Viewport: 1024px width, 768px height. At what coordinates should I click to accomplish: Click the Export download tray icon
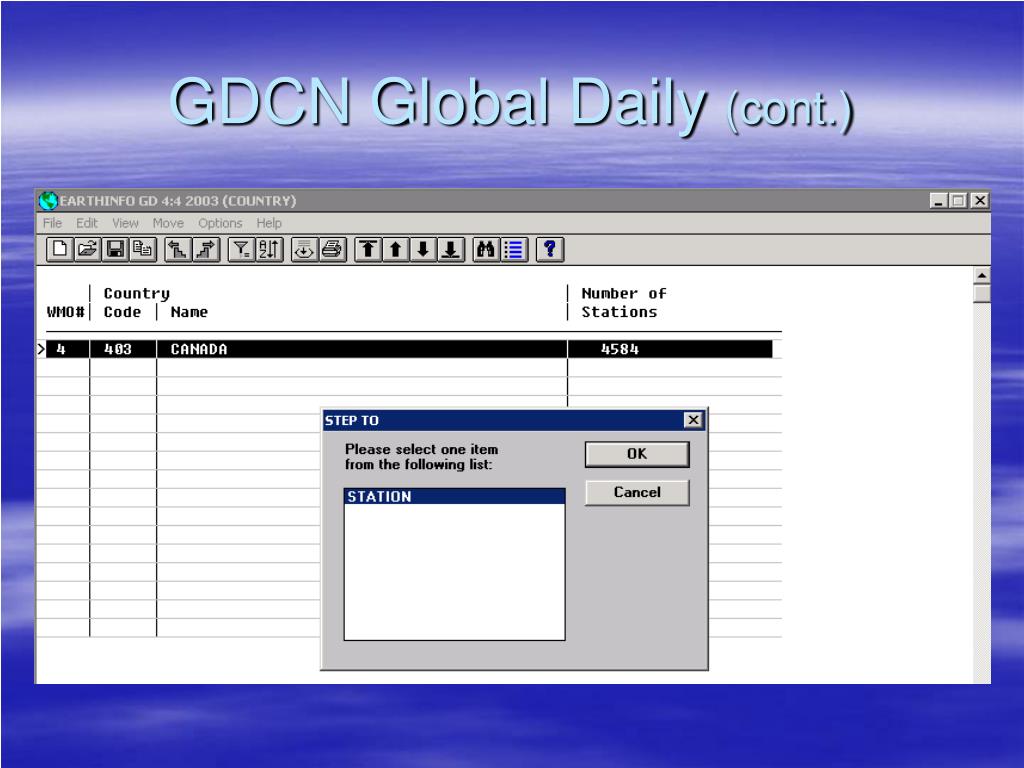[x=304, y=249]
